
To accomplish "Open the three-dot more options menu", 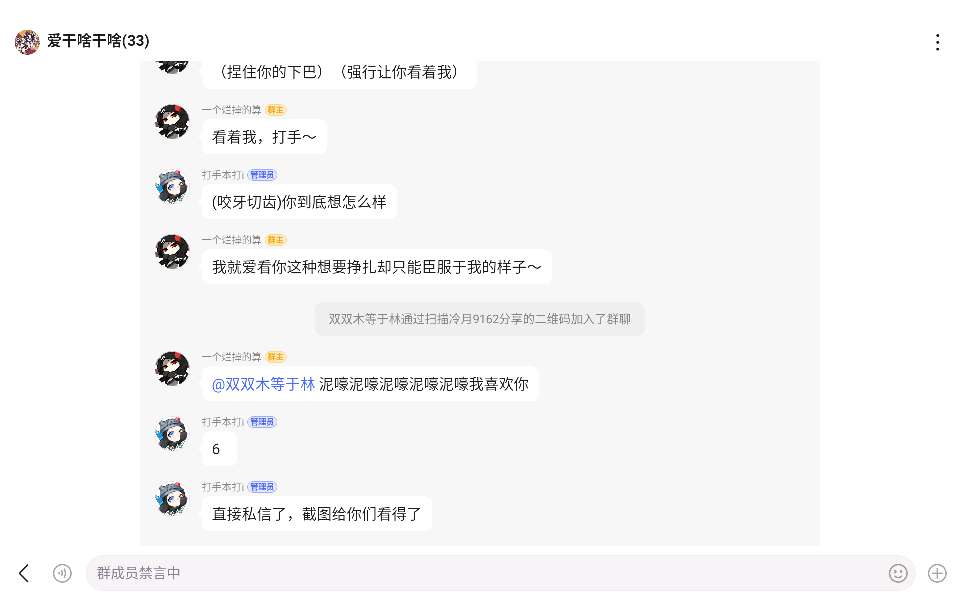I will (x=937, y=42).
